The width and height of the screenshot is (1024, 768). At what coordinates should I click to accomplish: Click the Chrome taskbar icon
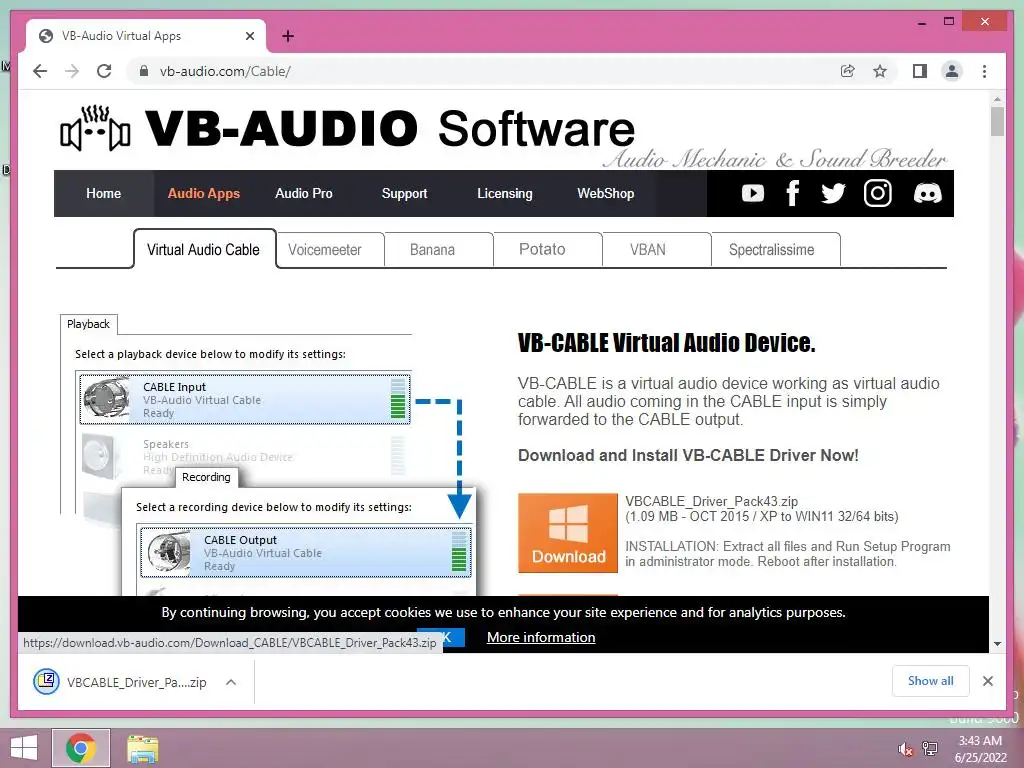81,748
